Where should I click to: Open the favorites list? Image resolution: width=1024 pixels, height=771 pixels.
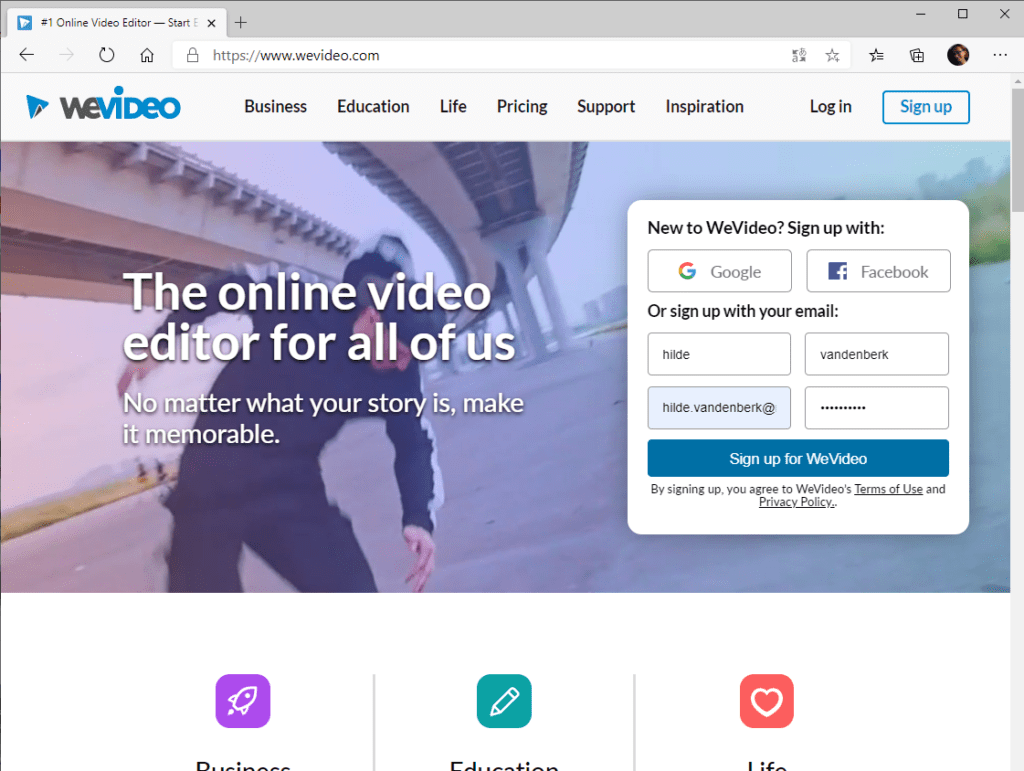coord(876,55)
